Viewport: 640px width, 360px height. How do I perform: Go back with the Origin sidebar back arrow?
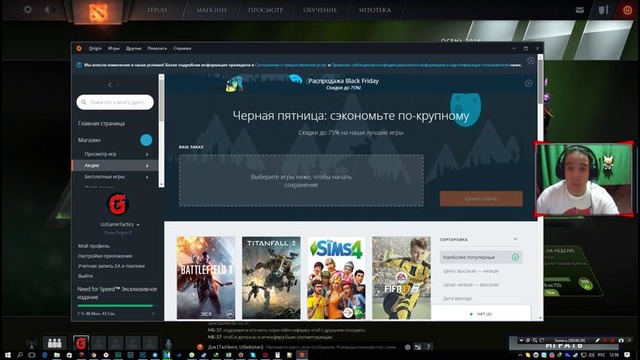109,84
